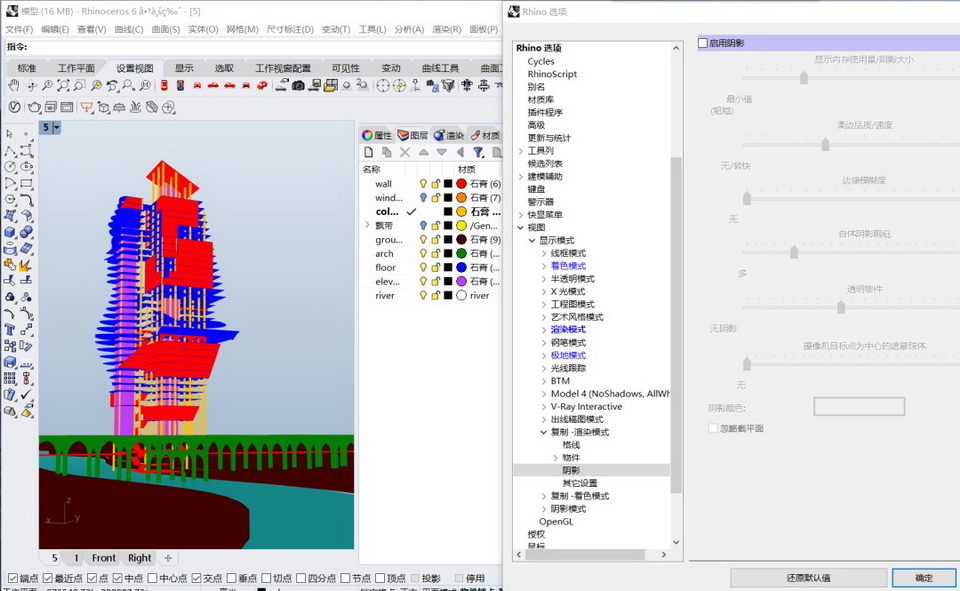Toggle the lock icon for wall layer
960x591 pixels.
point(435,184)
